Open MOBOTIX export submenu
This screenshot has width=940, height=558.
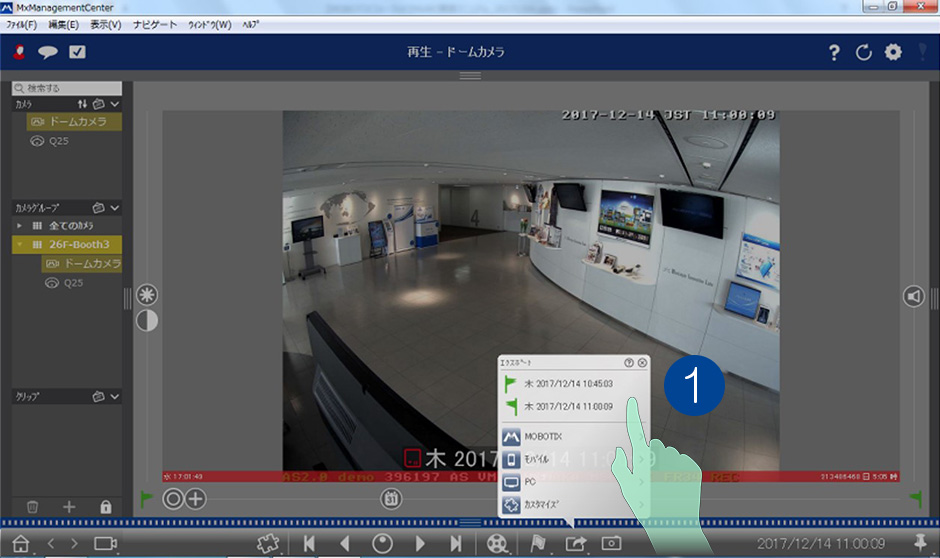point(574,436)
